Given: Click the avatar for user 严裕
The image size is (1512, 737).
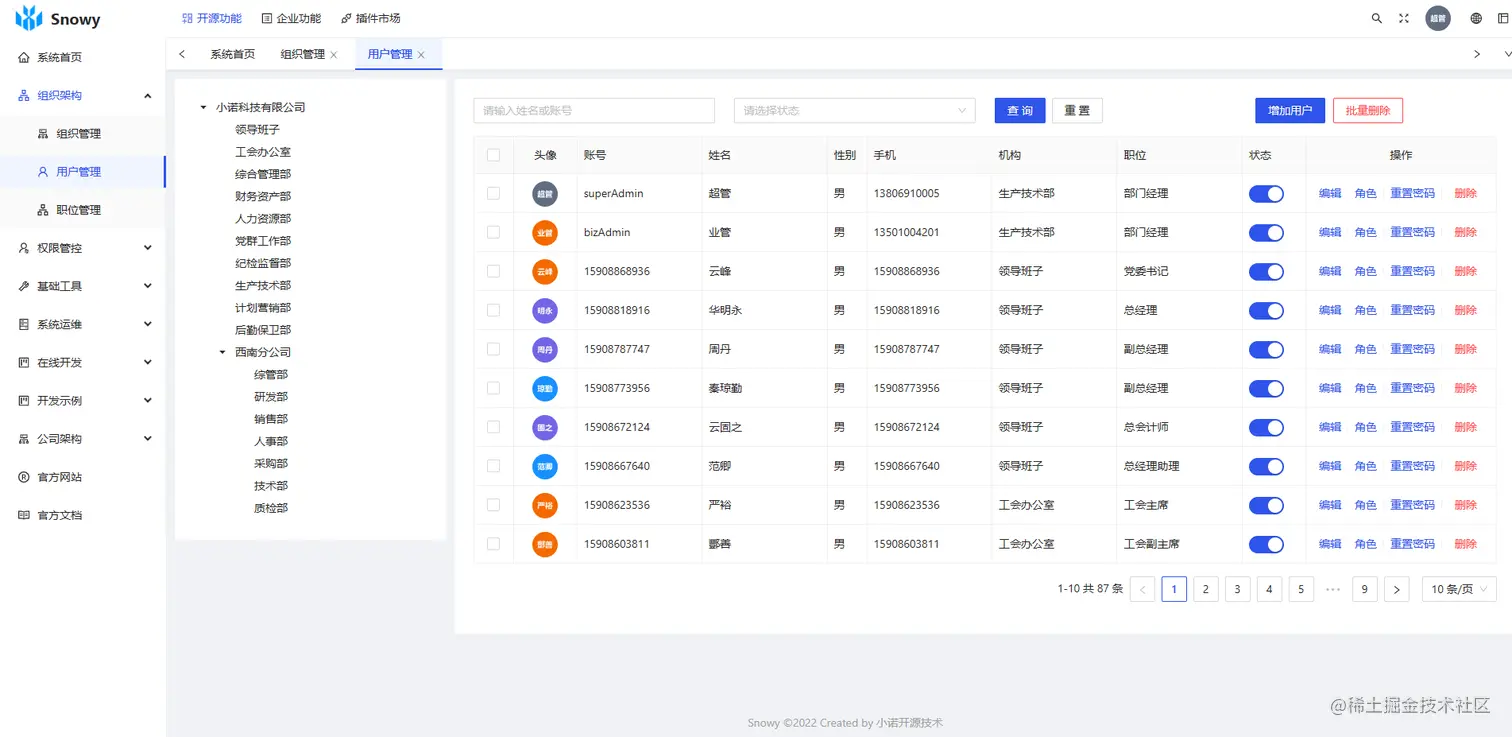Looking at the screenshot, I should pyautogui.click(x=545, y=505).
